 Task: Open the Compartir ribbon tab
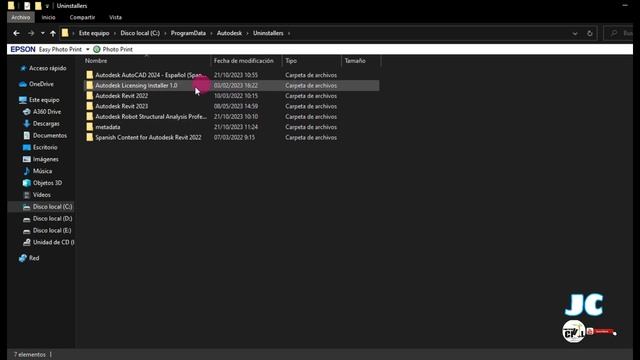[x=82, y=17]
